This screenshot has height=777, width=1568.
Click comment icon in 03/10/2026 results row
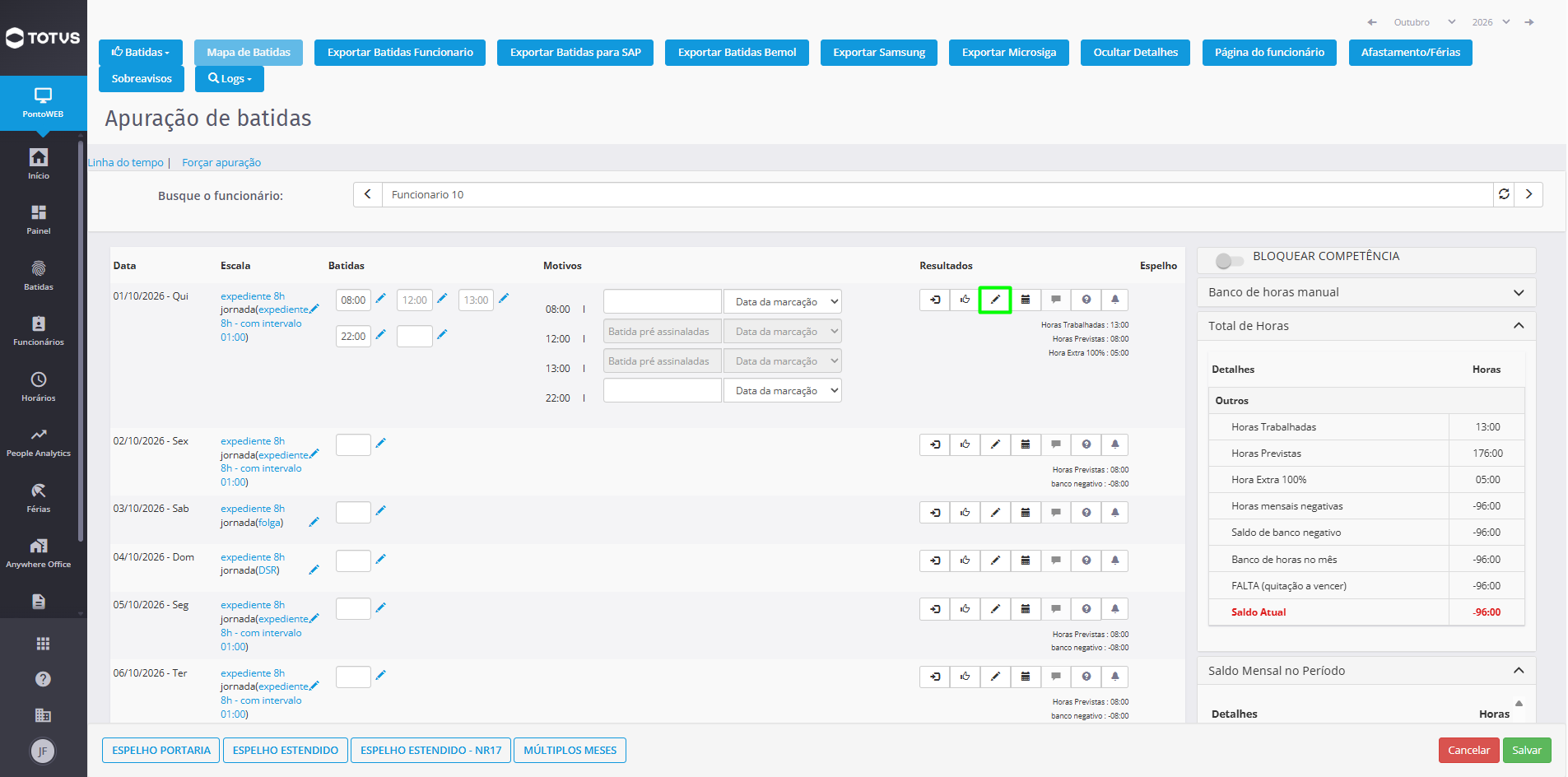1056,513
